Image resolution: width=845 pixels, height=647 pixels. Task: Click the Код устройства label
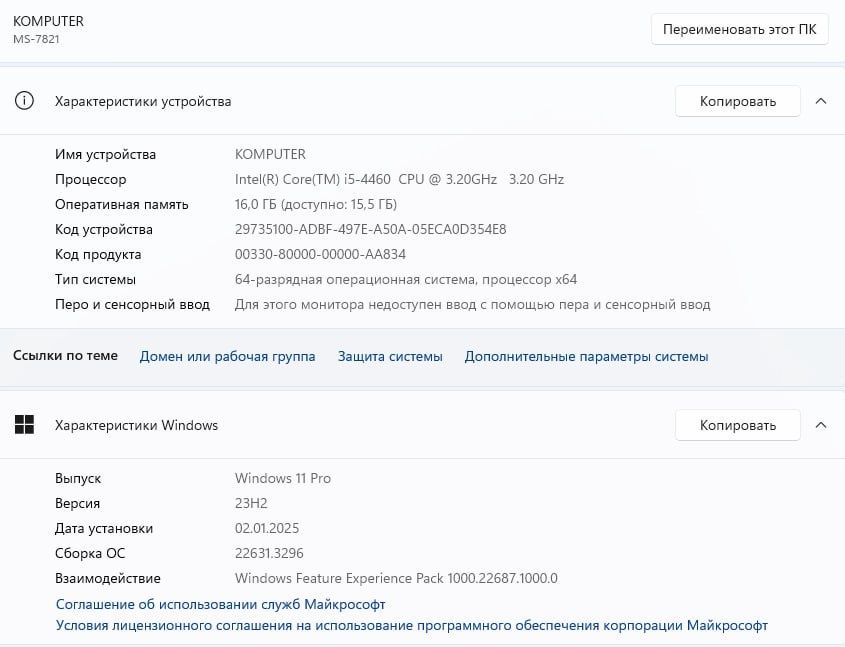click(103, 229)
